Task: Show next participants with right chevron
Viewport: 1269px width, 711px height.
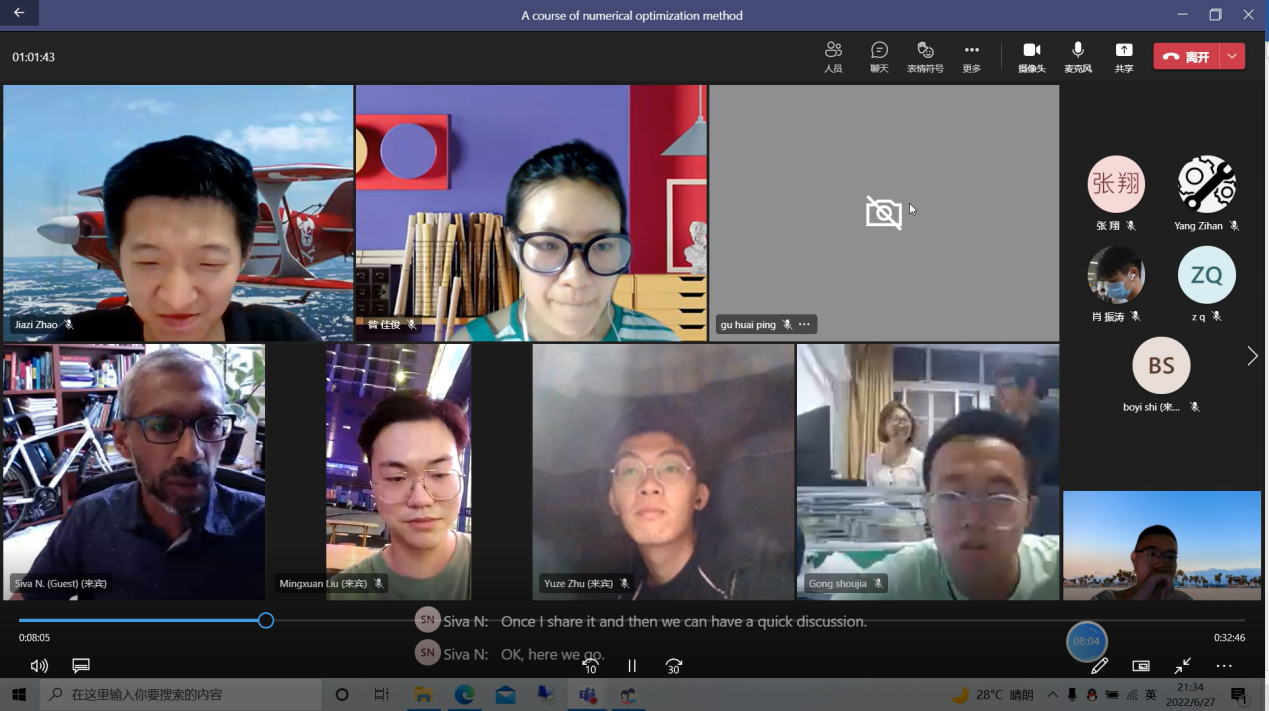Action: click(1251, 357)
